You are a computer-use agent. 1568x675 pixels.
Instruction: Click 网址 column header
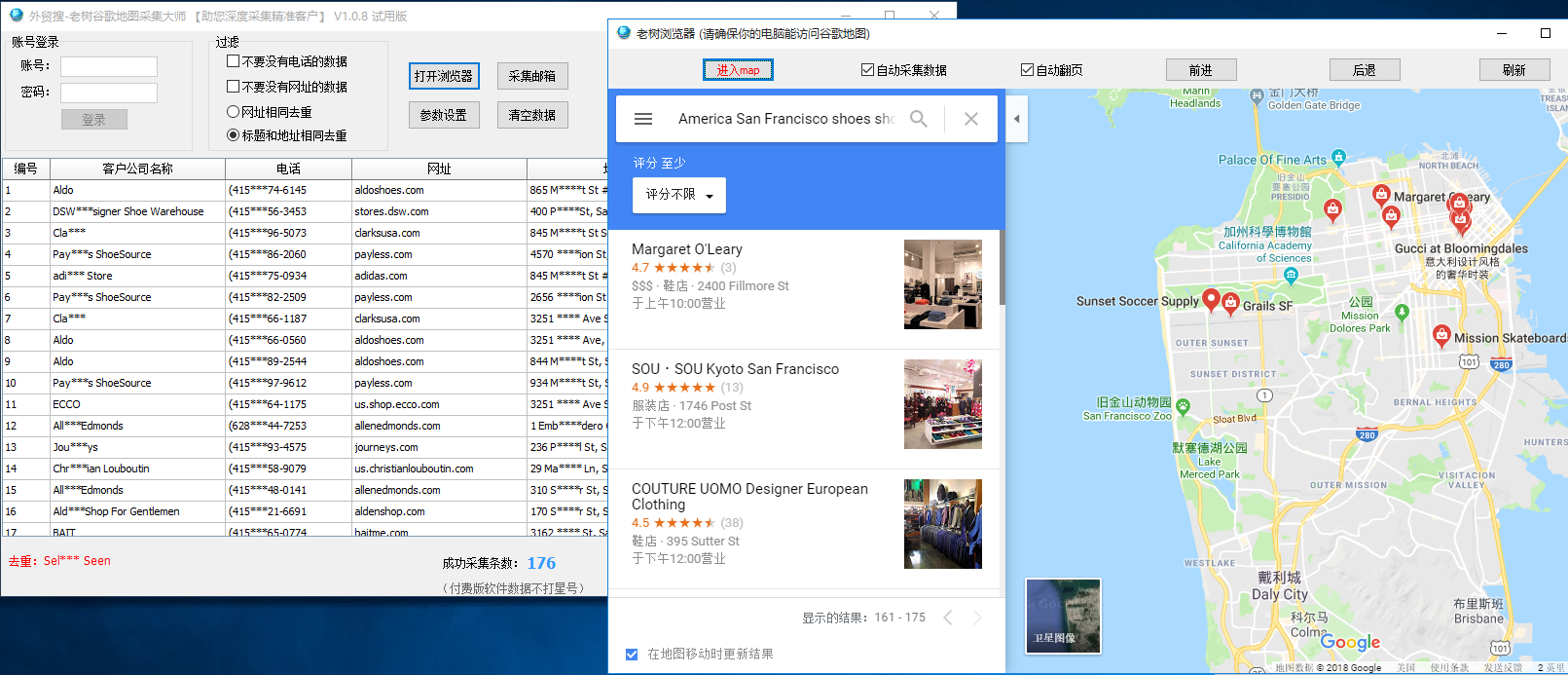tap(440, 169)
